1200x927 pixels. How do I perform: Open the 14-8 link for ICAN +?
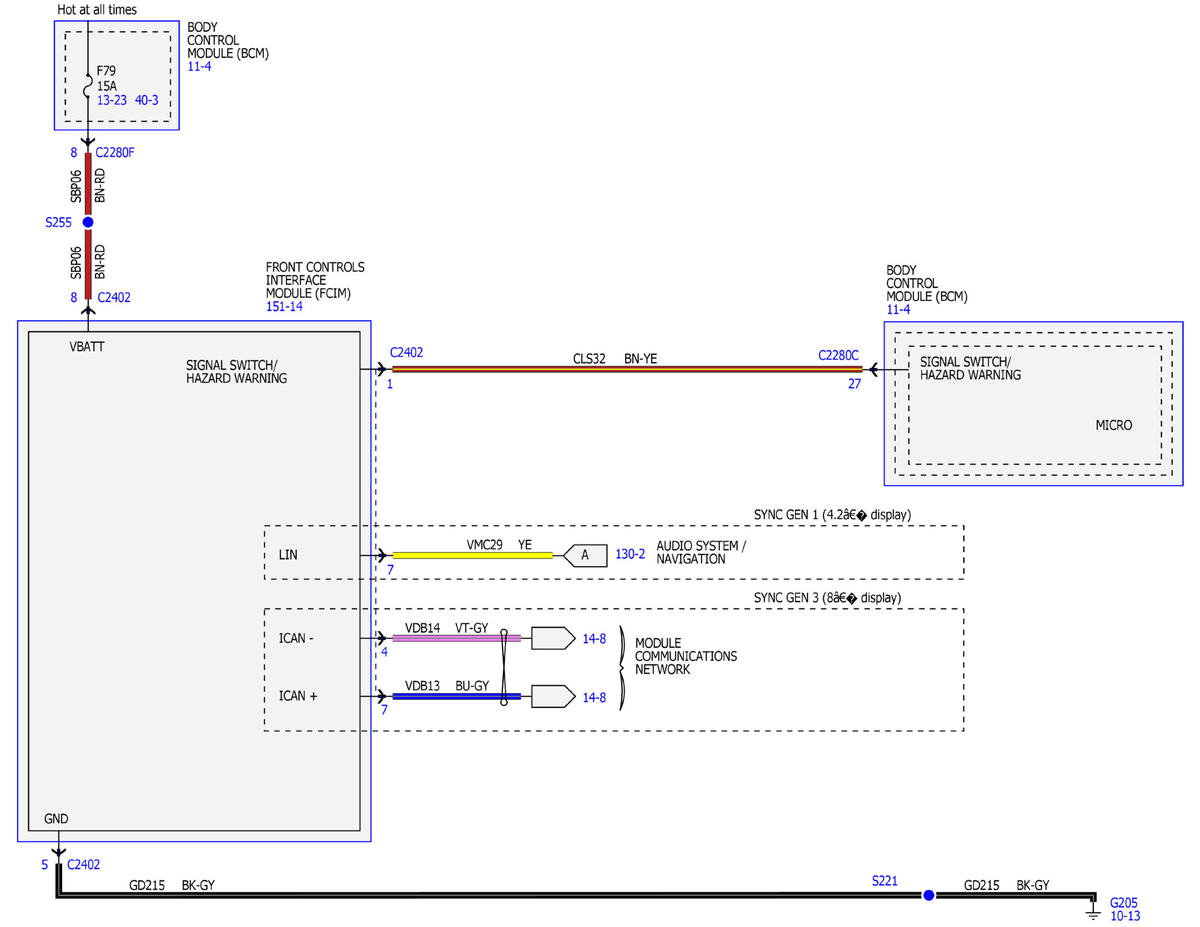click(x=594, y=696)
